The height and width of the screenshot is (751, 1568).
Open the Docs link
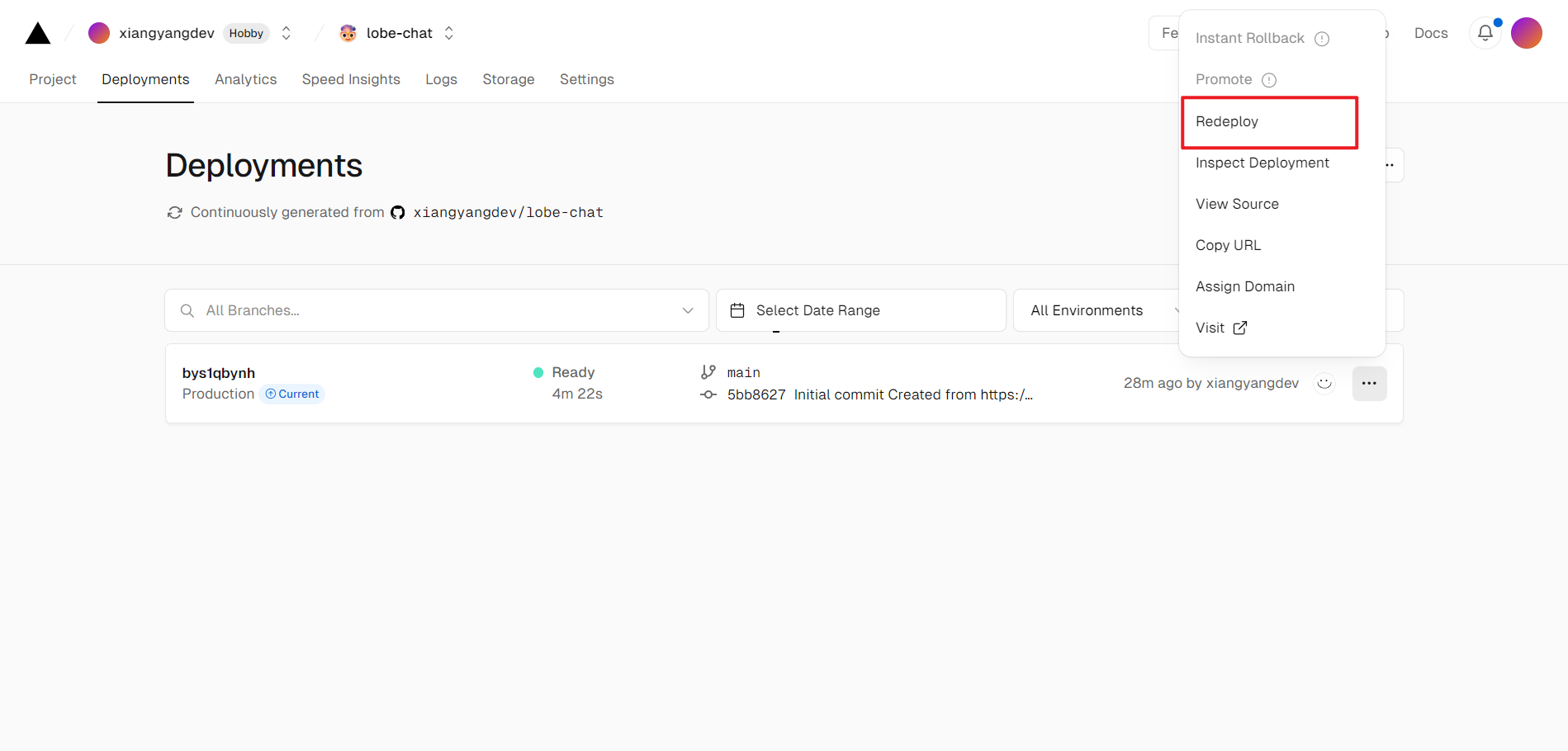click(1431, 33)
